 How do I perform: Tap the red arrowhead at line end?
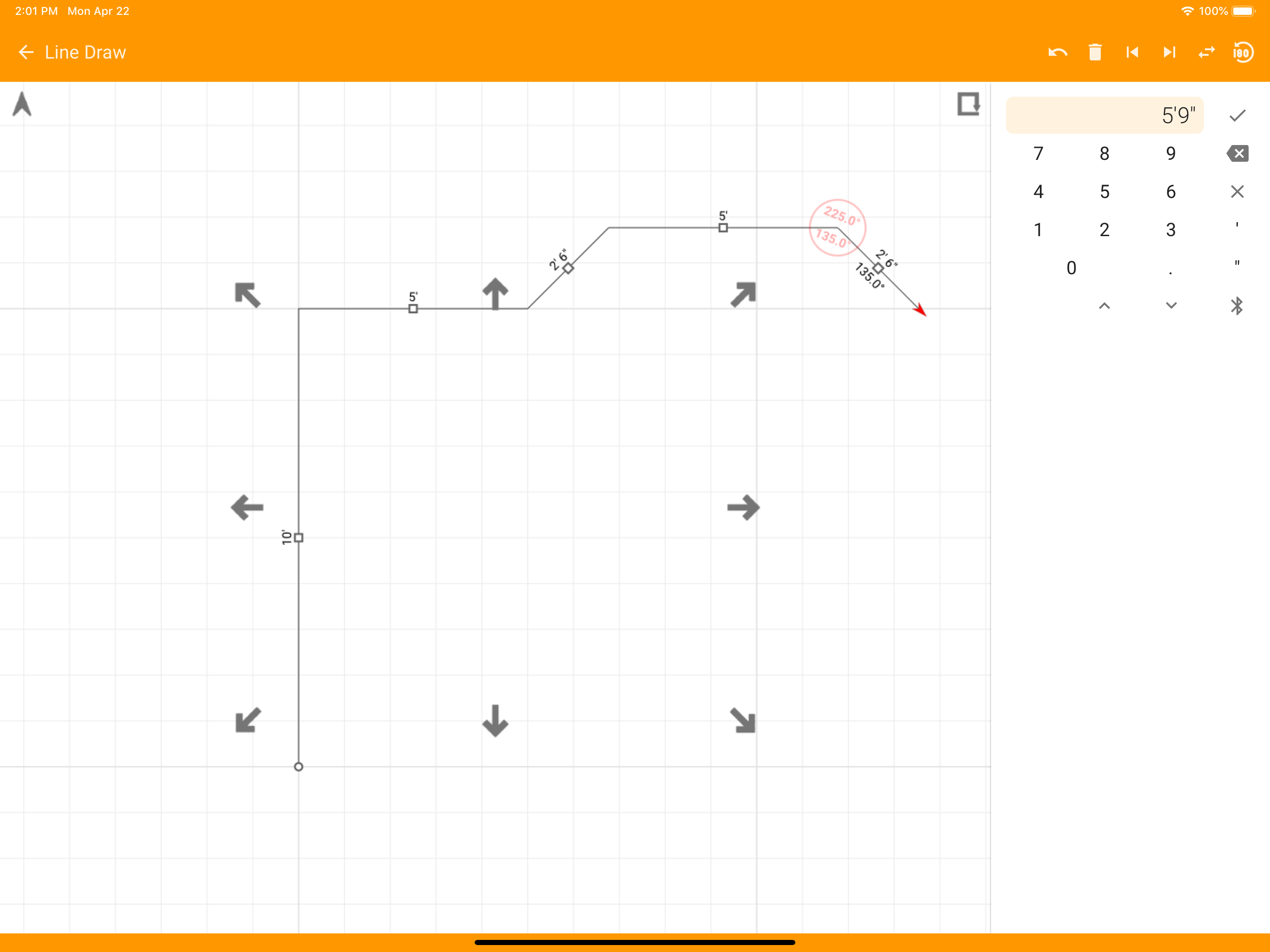(x=920, y=310)
